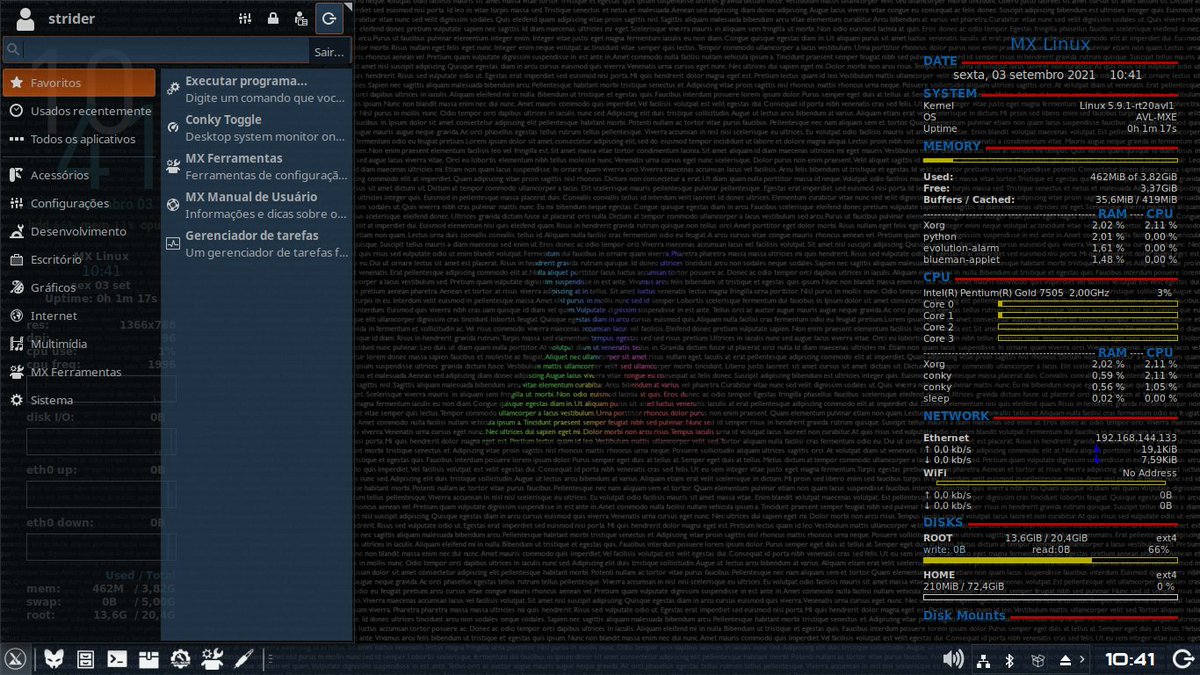Open settings manager sliders icon in menu header

[x=245, y=18]
